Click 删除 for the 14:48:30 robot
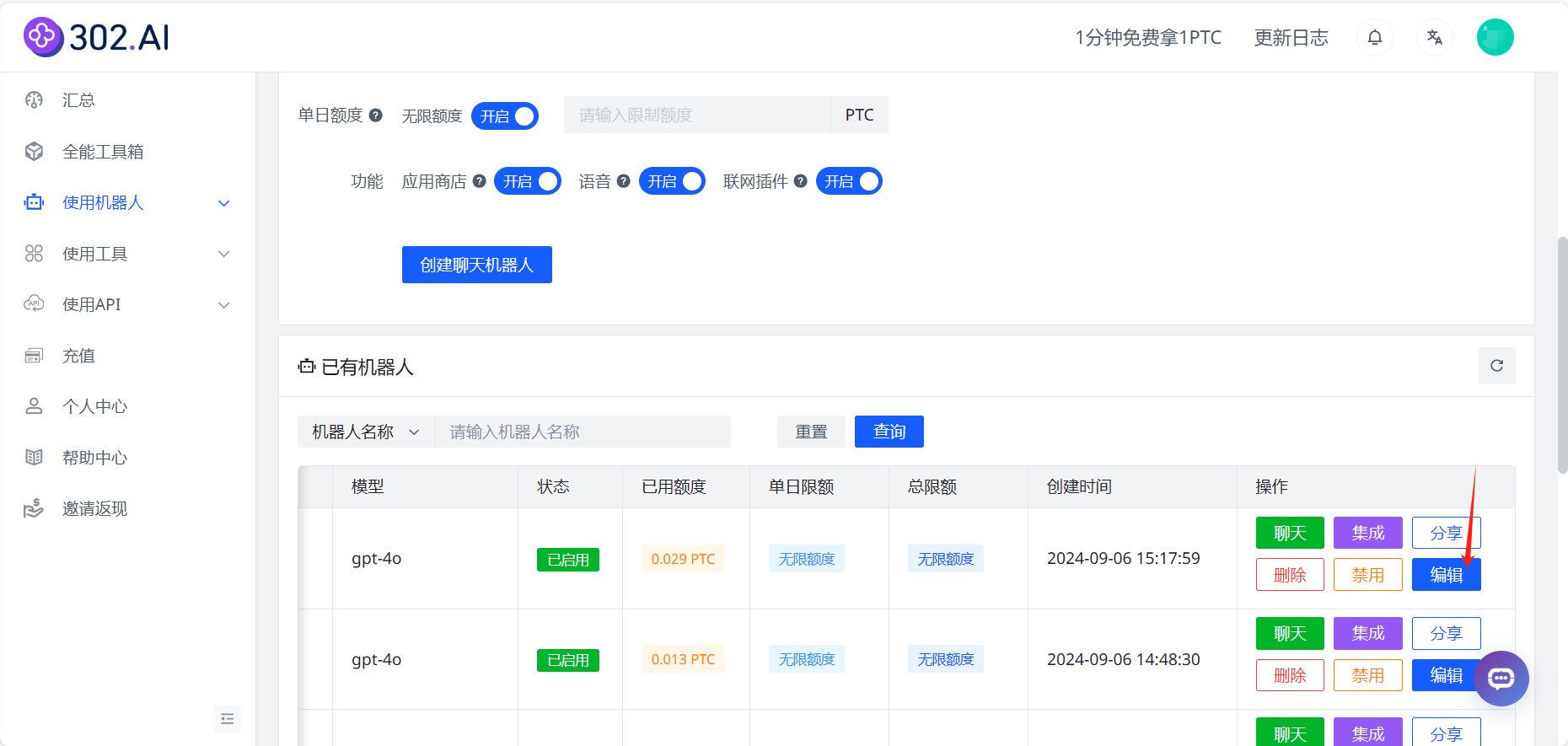 [1290, 675]
